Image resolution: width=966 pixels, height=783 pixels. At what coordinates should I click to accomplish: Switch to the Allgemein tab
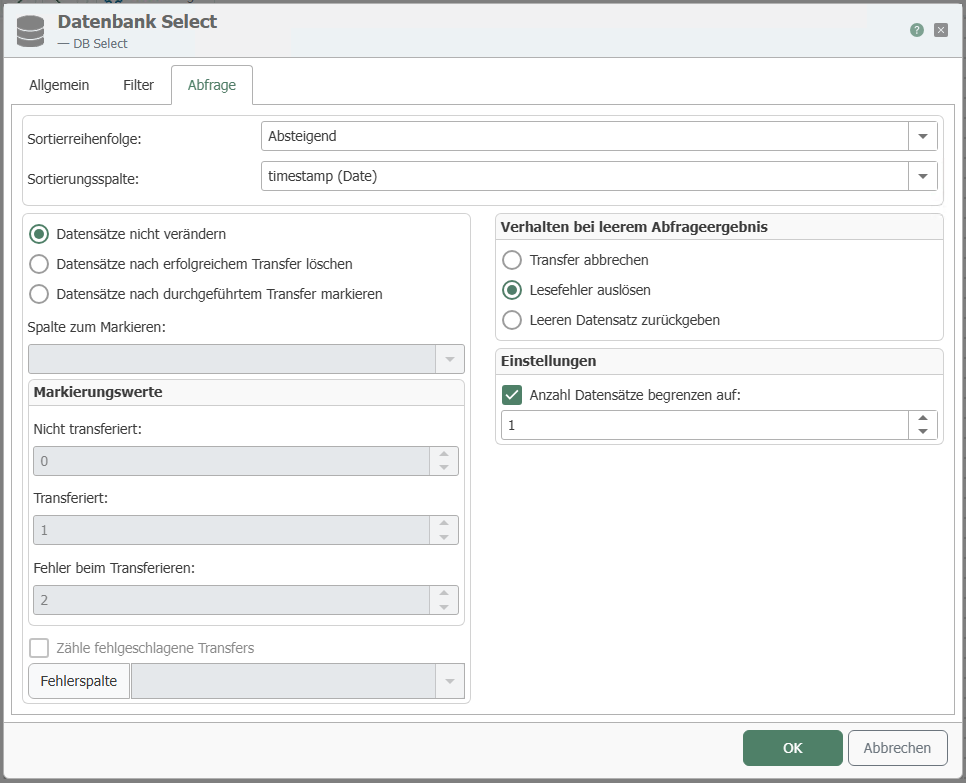click(59, 85)
